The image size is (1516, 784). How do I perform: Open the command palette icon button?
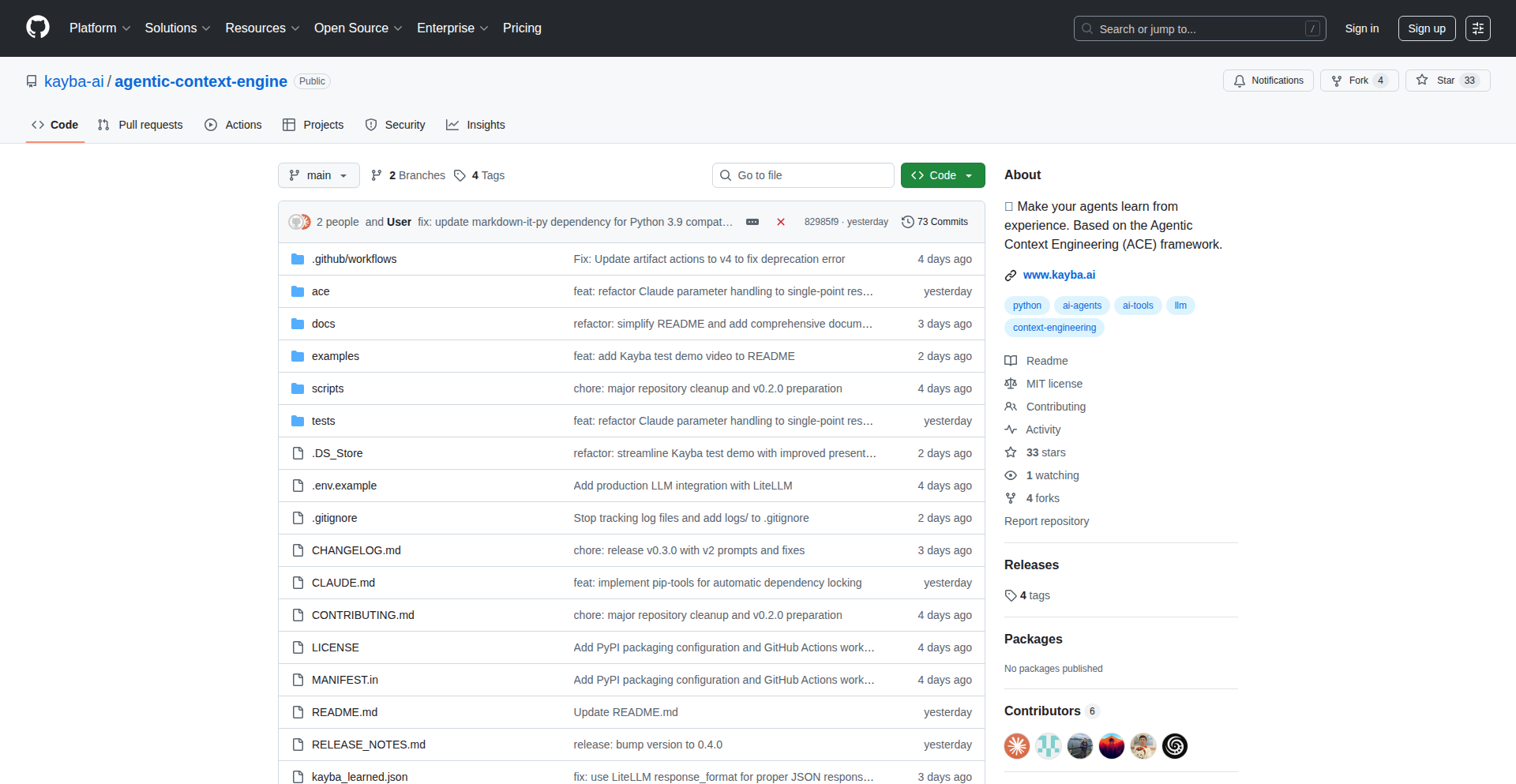click(x=1477, y=28)
